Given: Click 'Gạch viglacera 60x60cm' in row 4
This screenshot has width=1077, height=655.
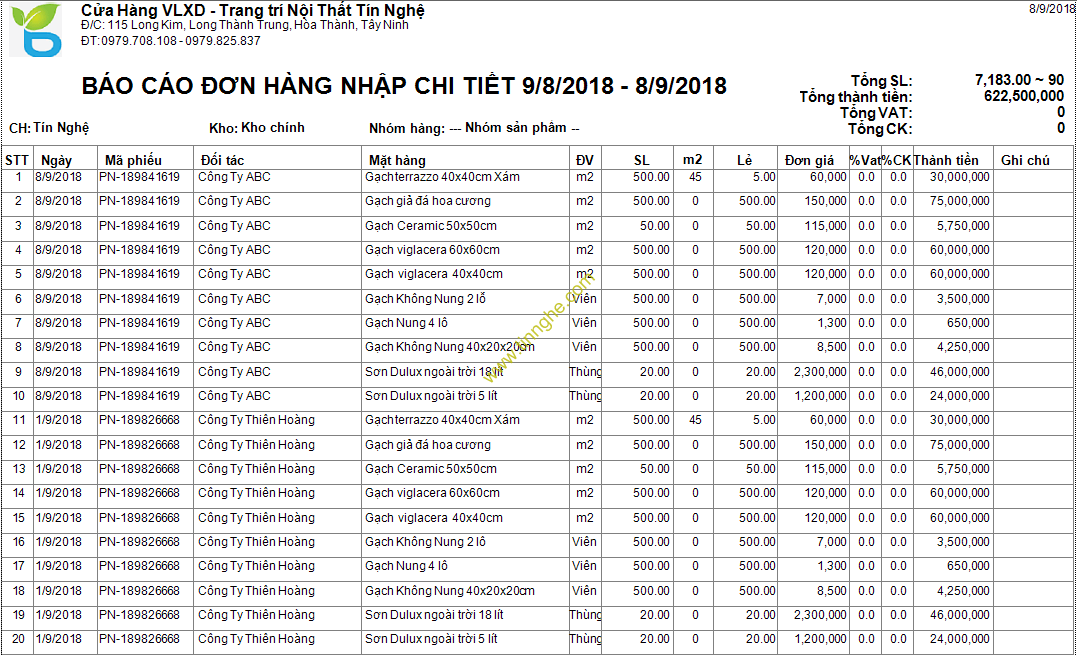Looking at the screenshot, I should tap(432, 250).
